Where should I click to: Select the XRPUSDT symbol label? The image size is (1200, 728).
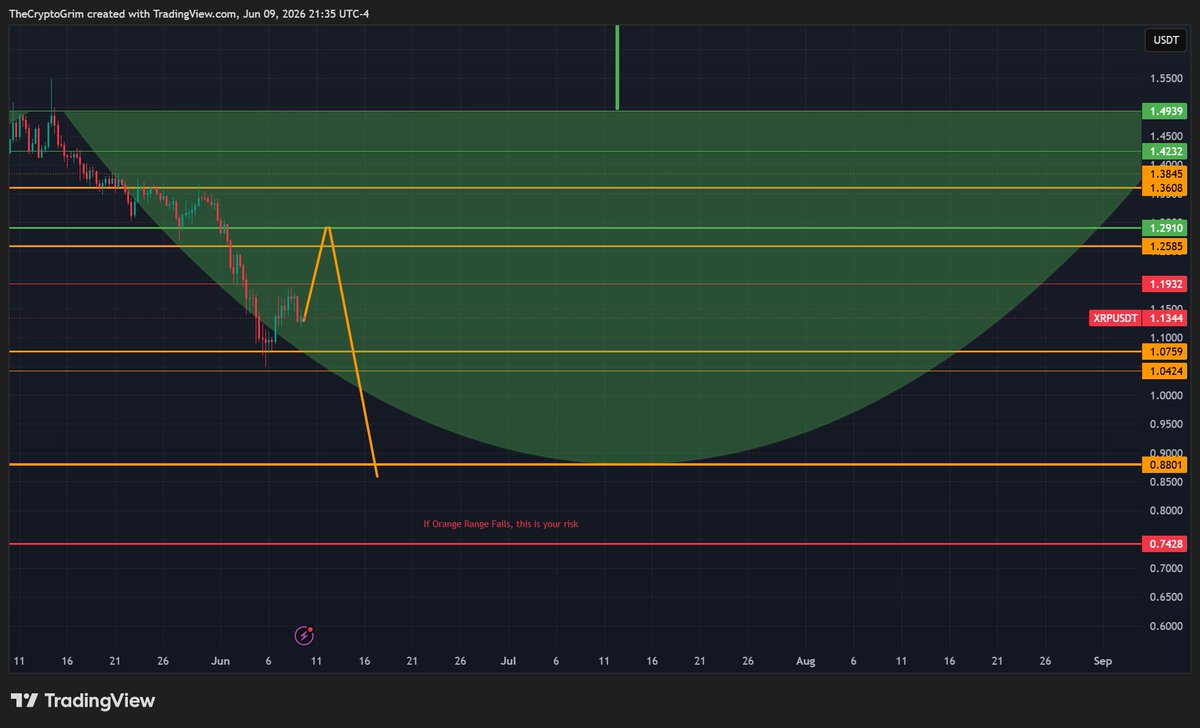click(1115, 319)
